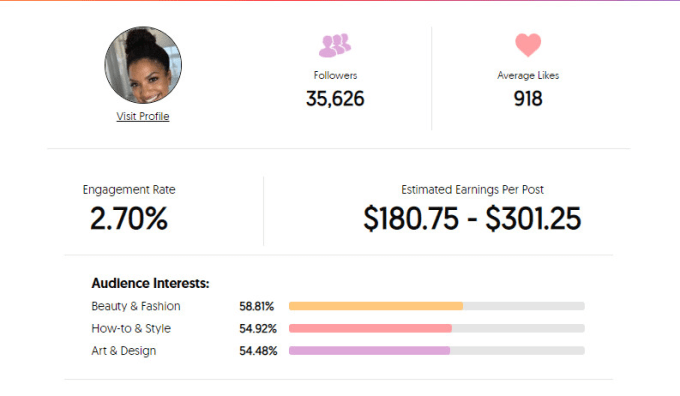This screenshot has width=680, height=396.
Task: Select the Beauty & Fashion label
Action: click(136, 306)
